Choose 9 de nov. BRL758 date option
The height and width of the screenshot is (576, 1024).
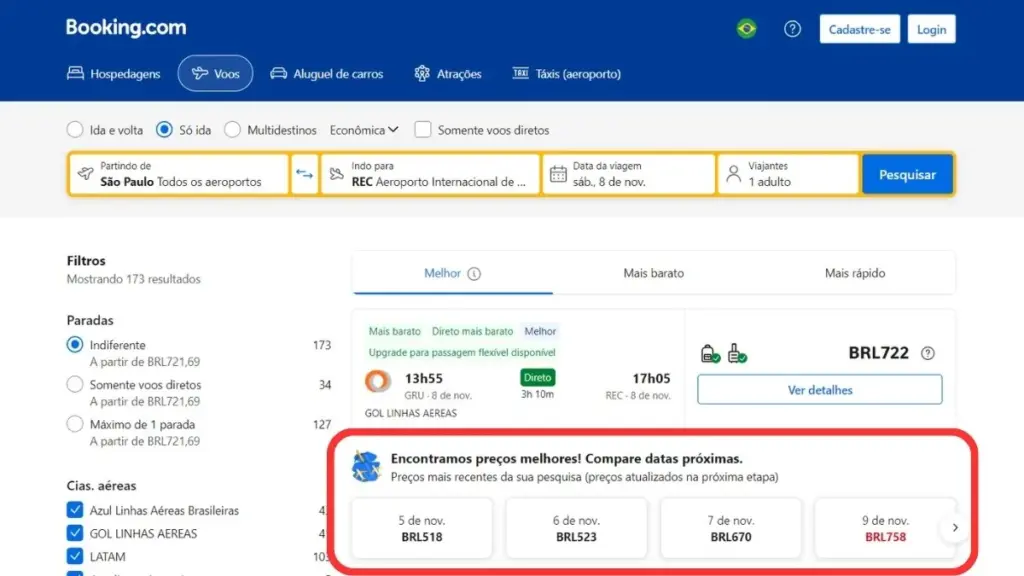coord(885,528)
